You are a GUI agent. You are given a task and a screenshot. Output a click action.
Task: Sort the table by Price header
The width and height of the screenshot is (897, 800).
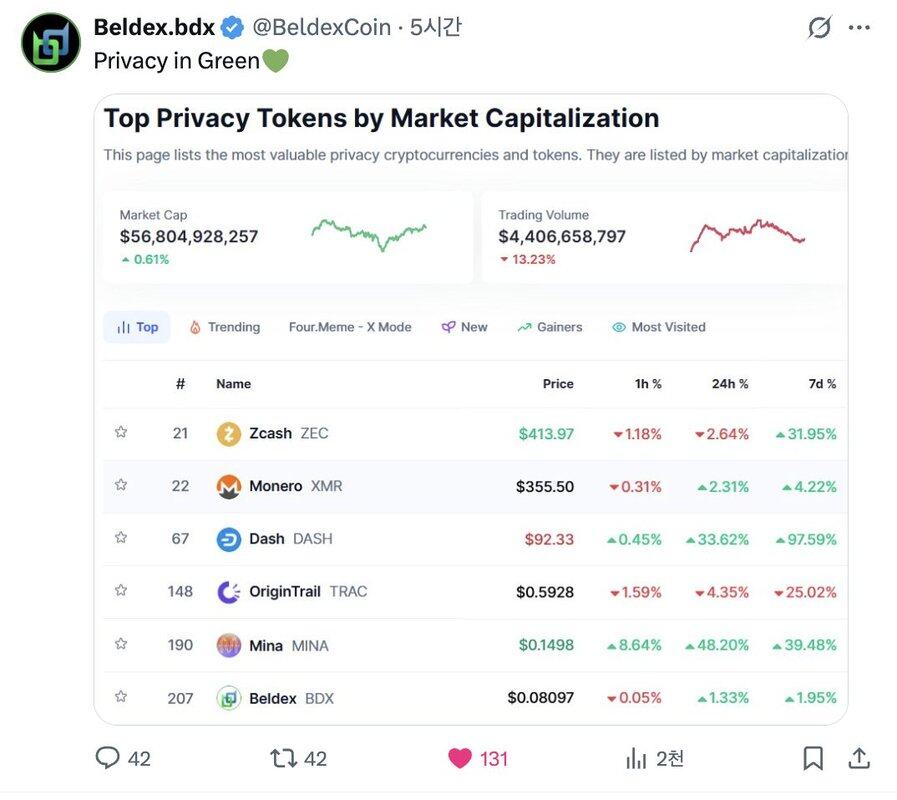tap(558, 384)
